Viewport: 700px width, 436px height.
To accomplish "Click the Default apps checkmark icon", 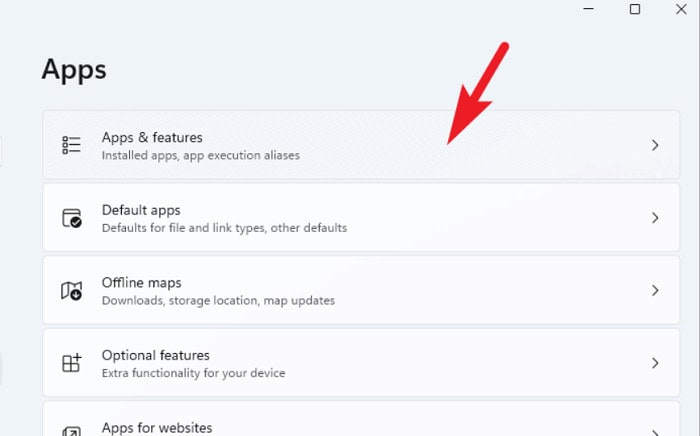I will 71,218.
